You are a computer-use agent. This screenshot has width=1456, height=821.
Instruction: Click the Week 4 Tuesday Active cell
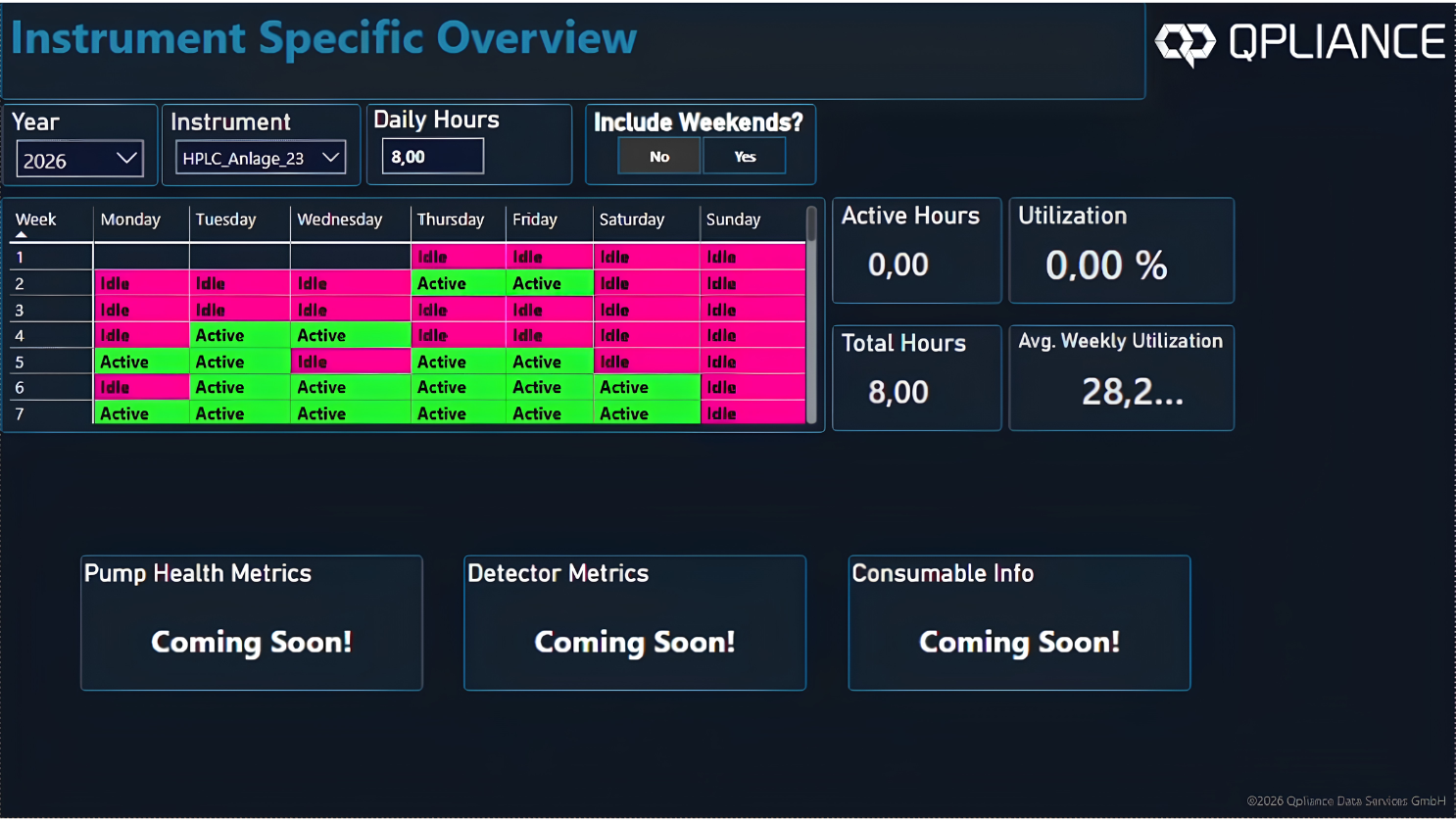pyautogui.click(x=240, y=335)
